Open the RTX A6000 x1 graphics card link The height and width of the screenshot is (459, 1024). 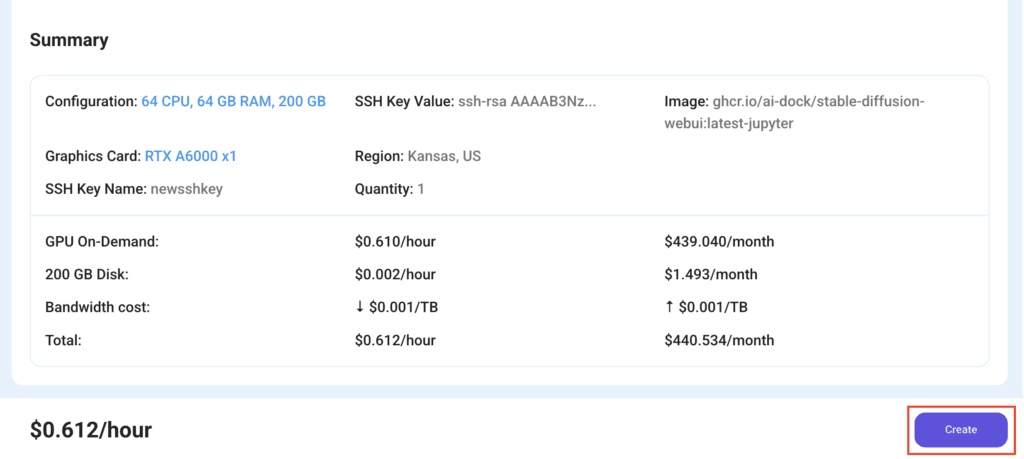(x=191, y=156)
